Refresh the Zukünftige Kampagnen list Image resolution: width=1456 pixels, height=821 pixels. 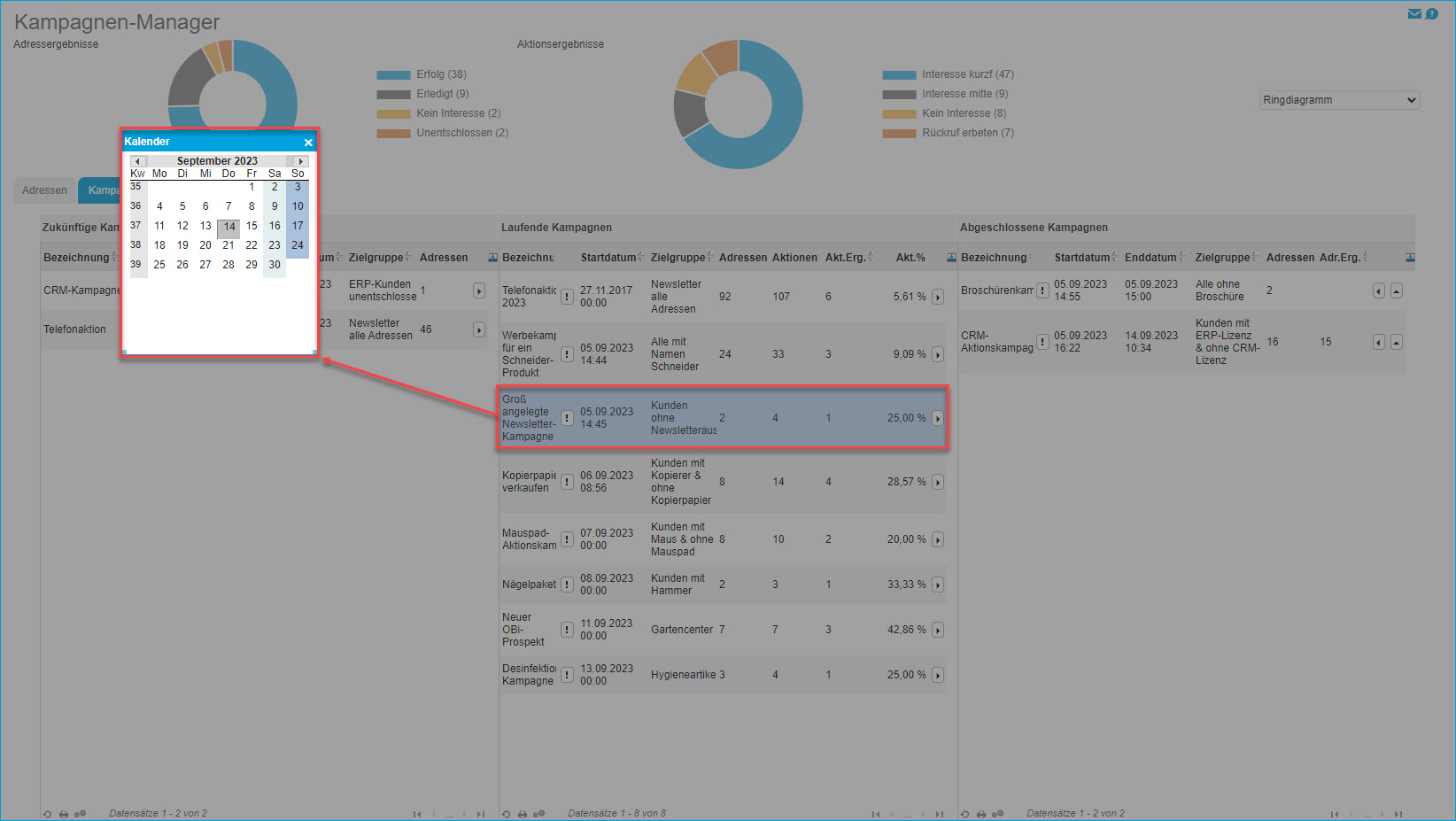click(47, 814)
